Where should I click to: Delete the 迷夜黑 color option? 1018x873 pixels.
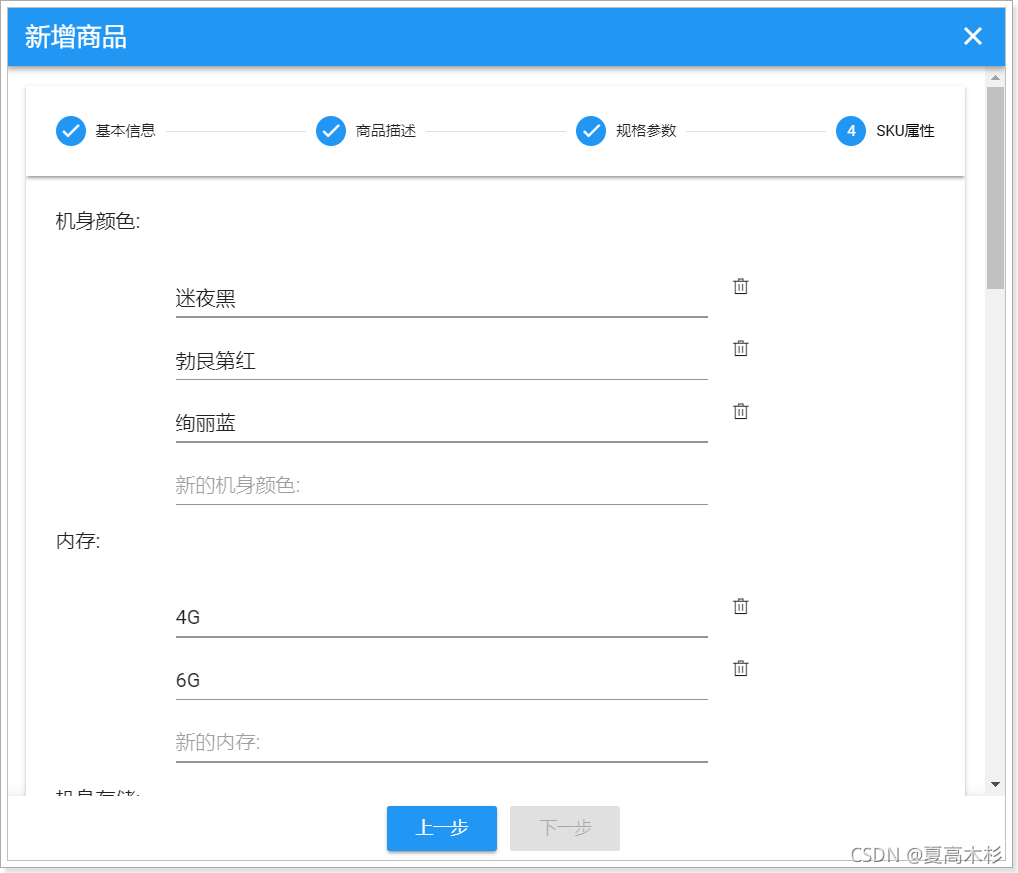[x=740, y=286]
